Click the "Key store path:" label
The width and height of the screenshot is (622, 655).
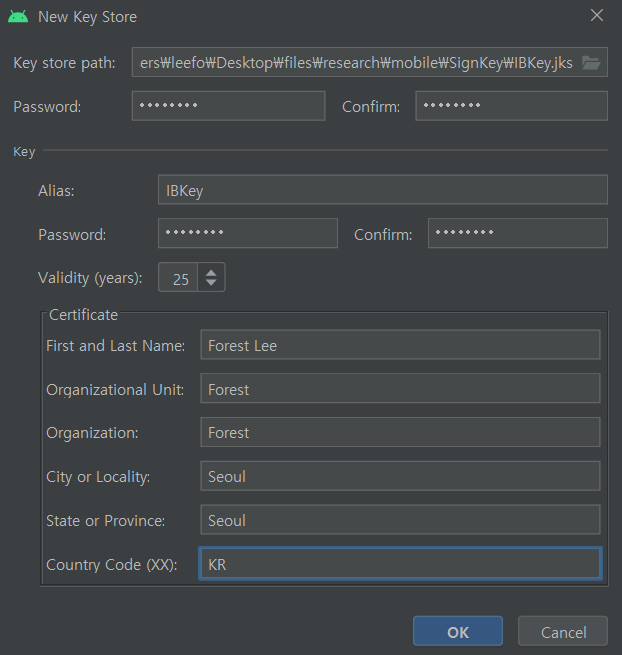(x=64, y=63)
